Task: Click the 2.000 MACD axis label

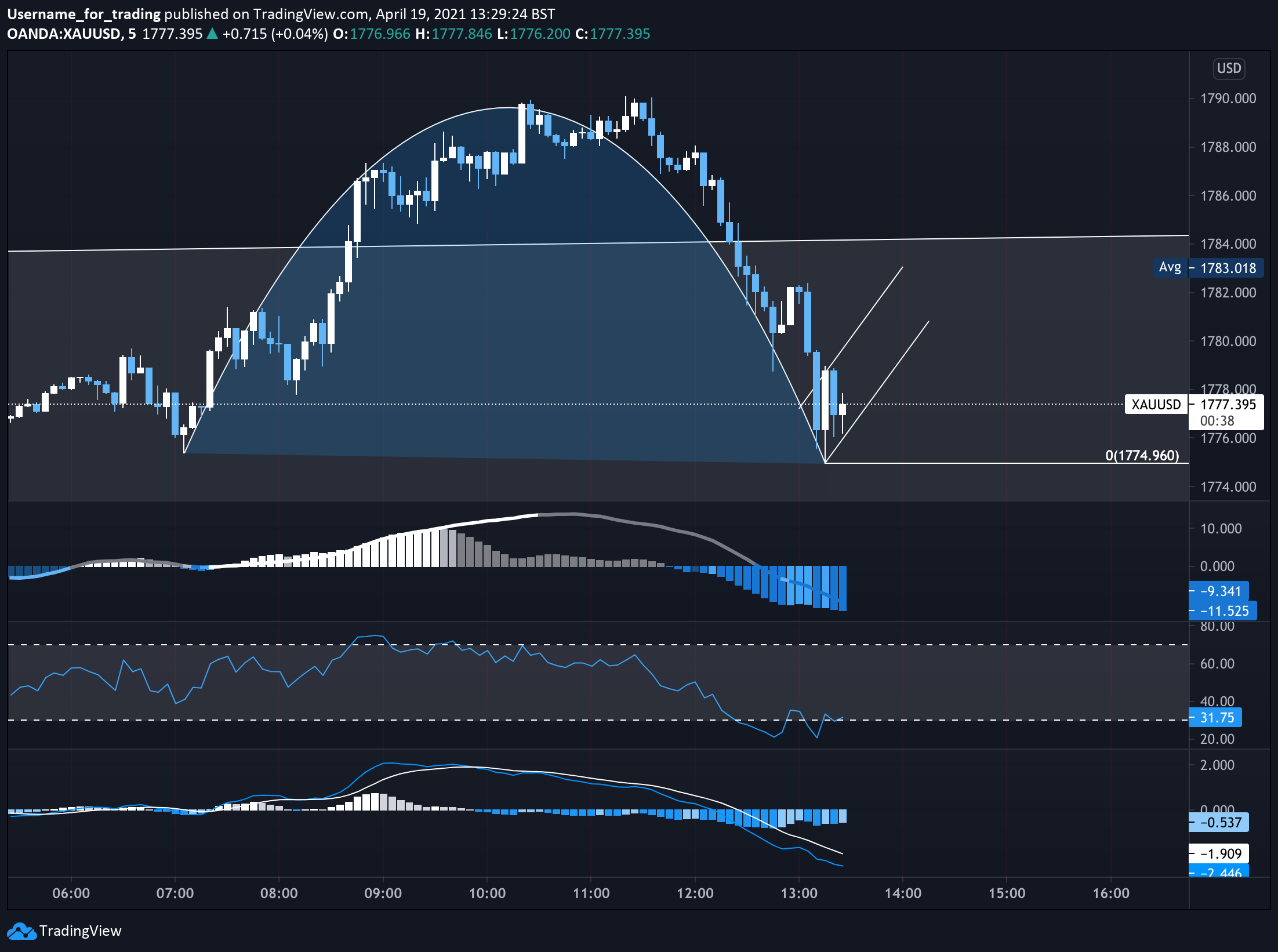Action: pos(1217,765)
